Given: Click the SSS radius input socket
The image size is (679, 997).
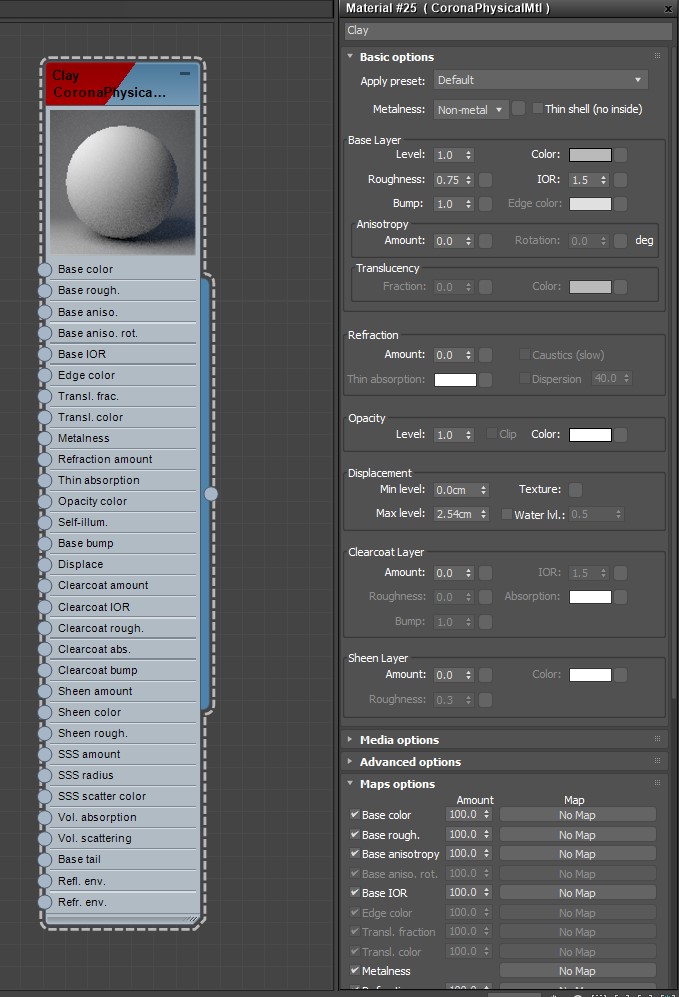Looking at the screenshot, I should click(45, 775).
